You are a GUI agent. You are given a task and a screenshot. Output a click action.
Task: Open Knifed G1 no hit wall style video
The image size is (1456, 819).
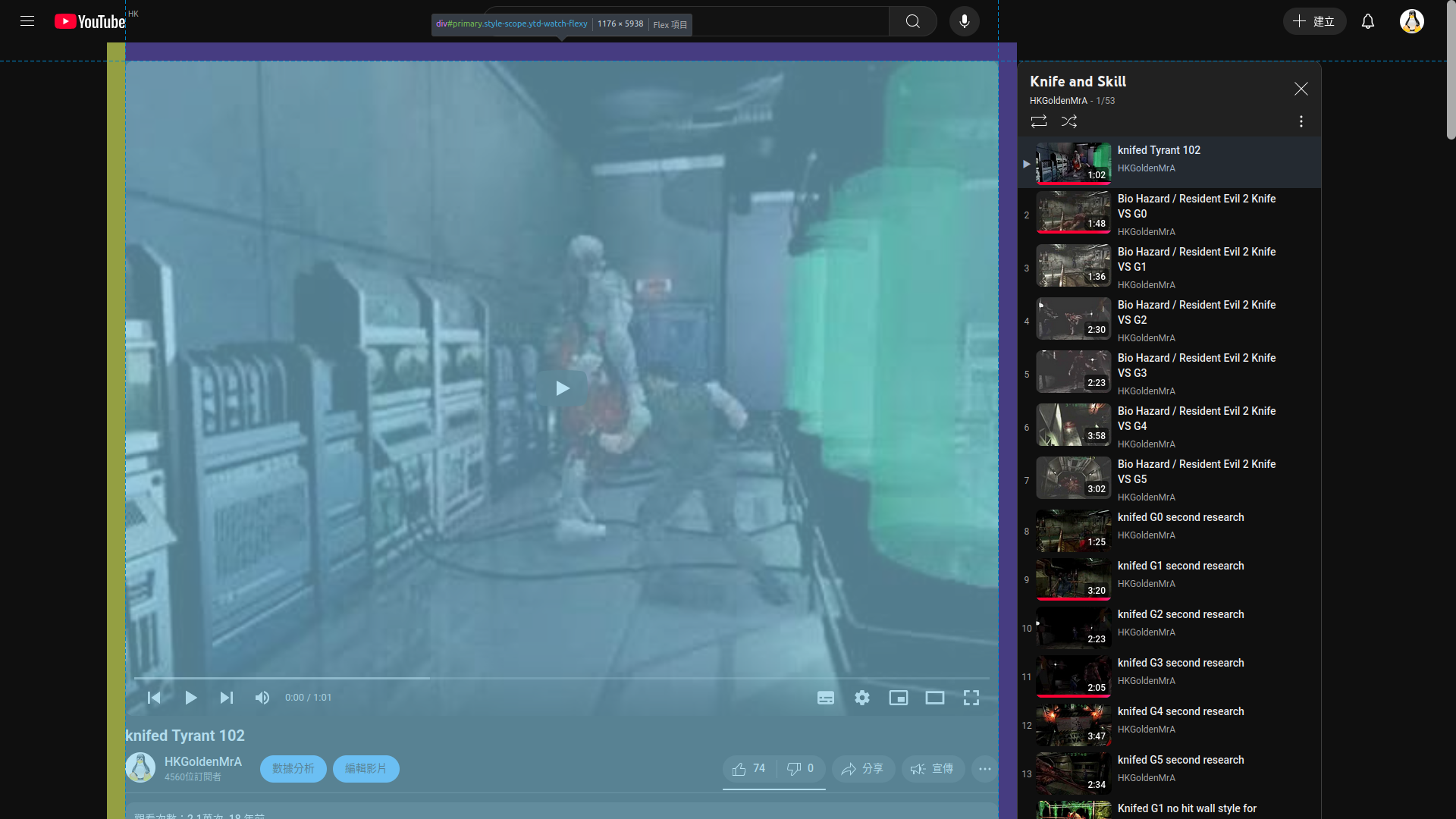tap(1169, 809)
